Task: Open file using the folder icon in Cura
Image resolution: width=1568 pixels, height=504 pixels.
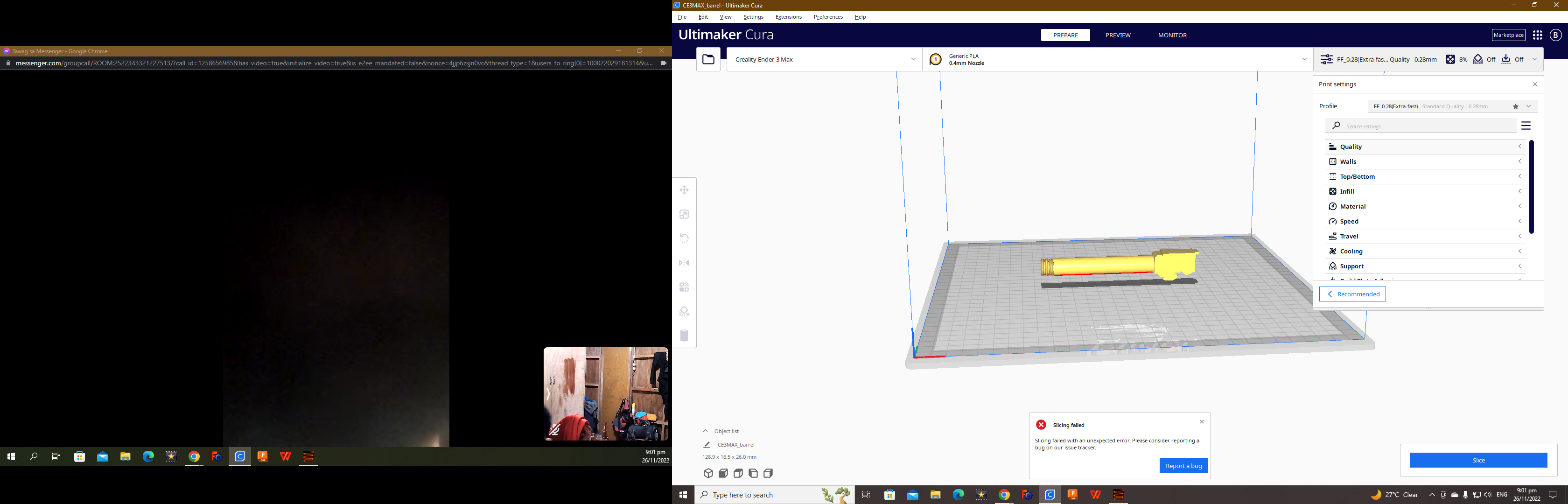Action: [708, 60]
